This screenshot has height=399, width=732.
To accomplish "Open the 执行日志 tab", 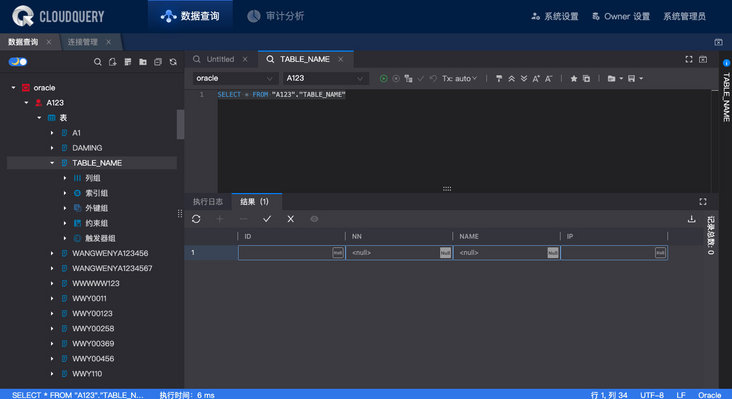I will click(208, 202).
